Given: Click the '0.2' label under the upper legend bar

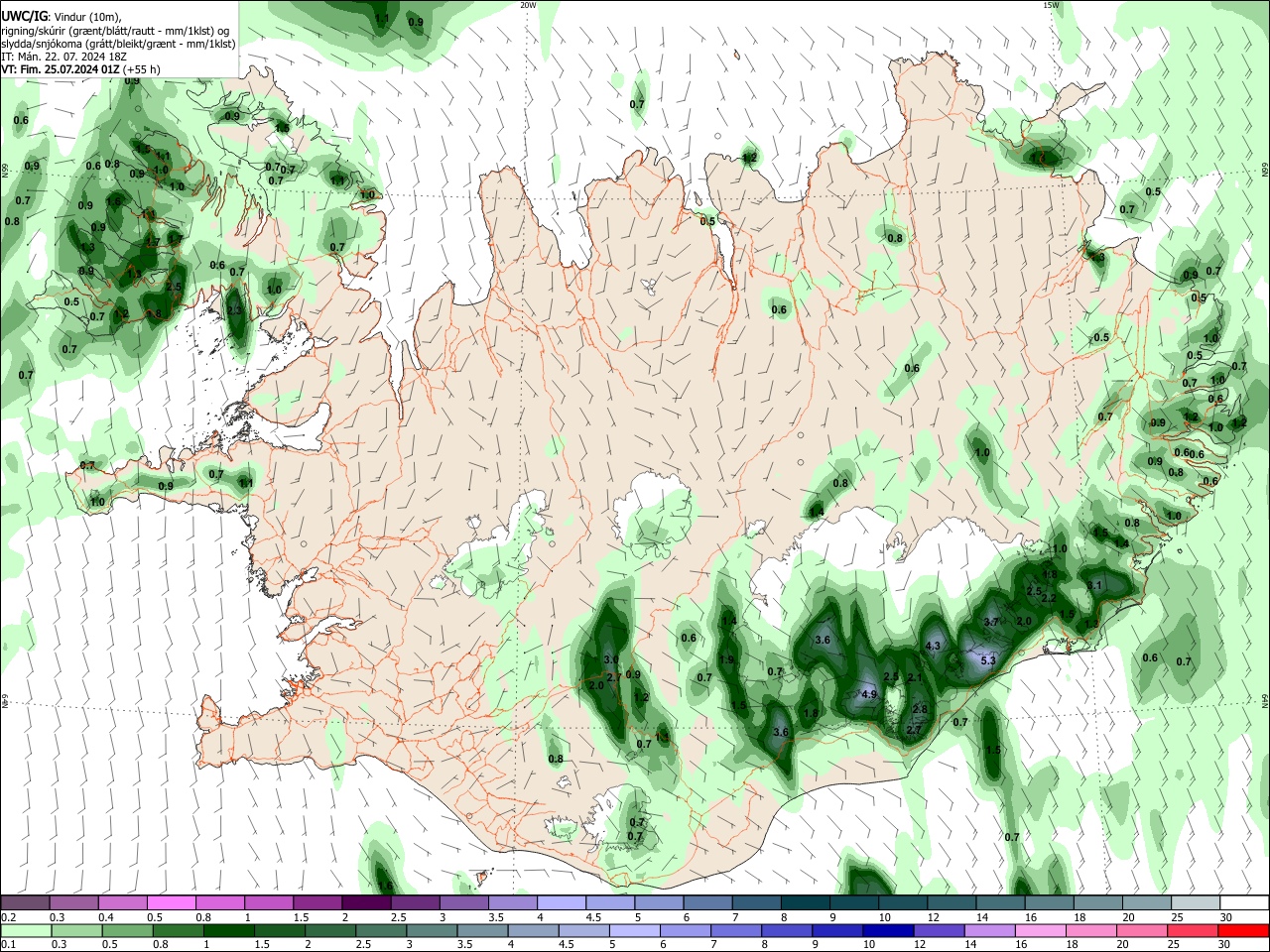Looking at the screenshot, I should 8,917.
